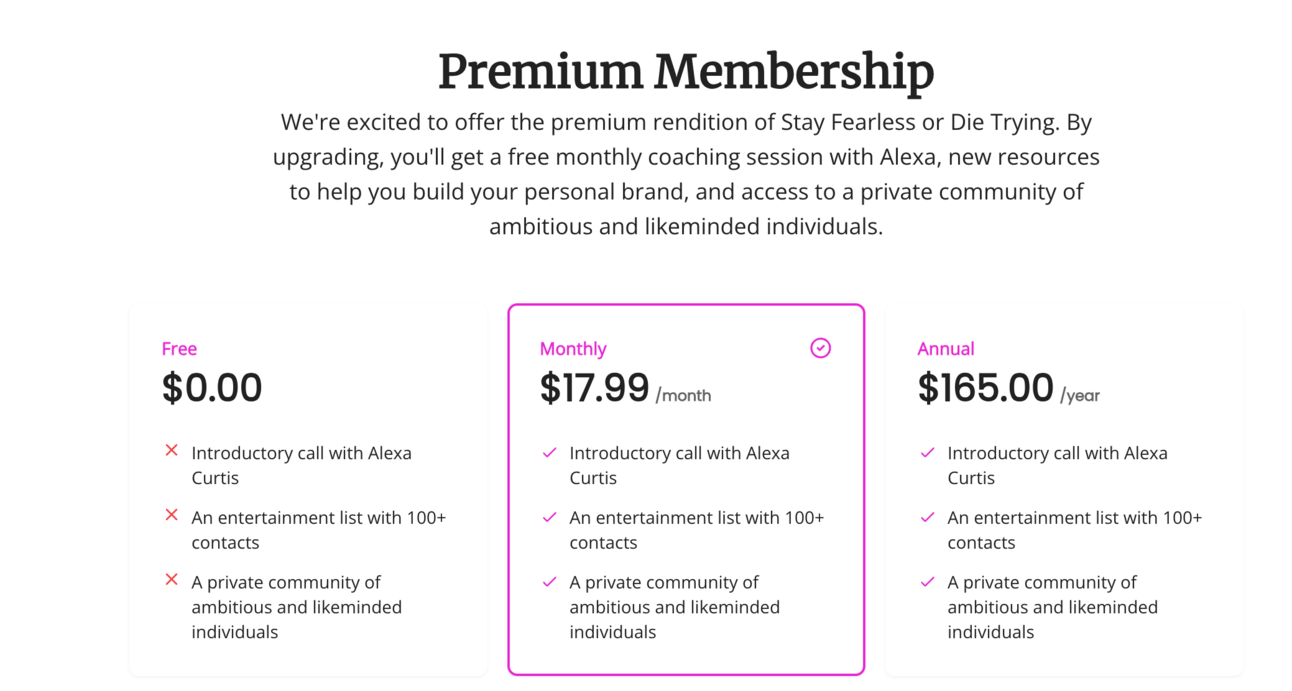
Task: Click the Annual plan's private community text
Action: 1052,607
